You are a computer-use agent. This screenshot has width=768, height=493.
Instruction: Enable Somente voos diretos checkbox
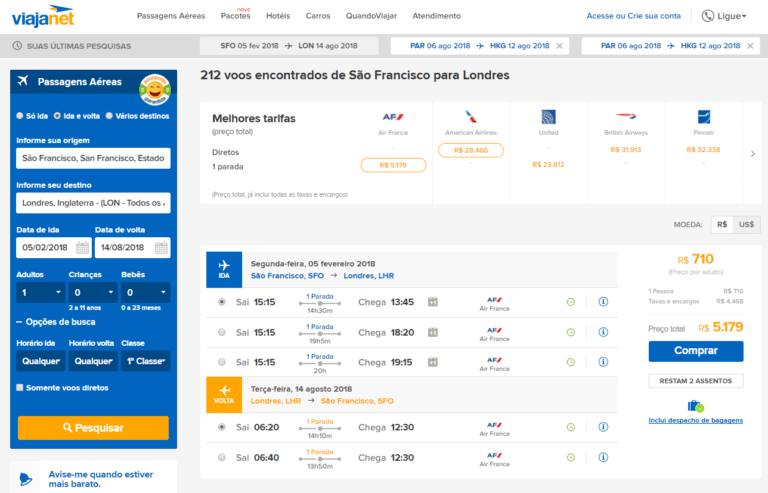[x=20, y=387]
